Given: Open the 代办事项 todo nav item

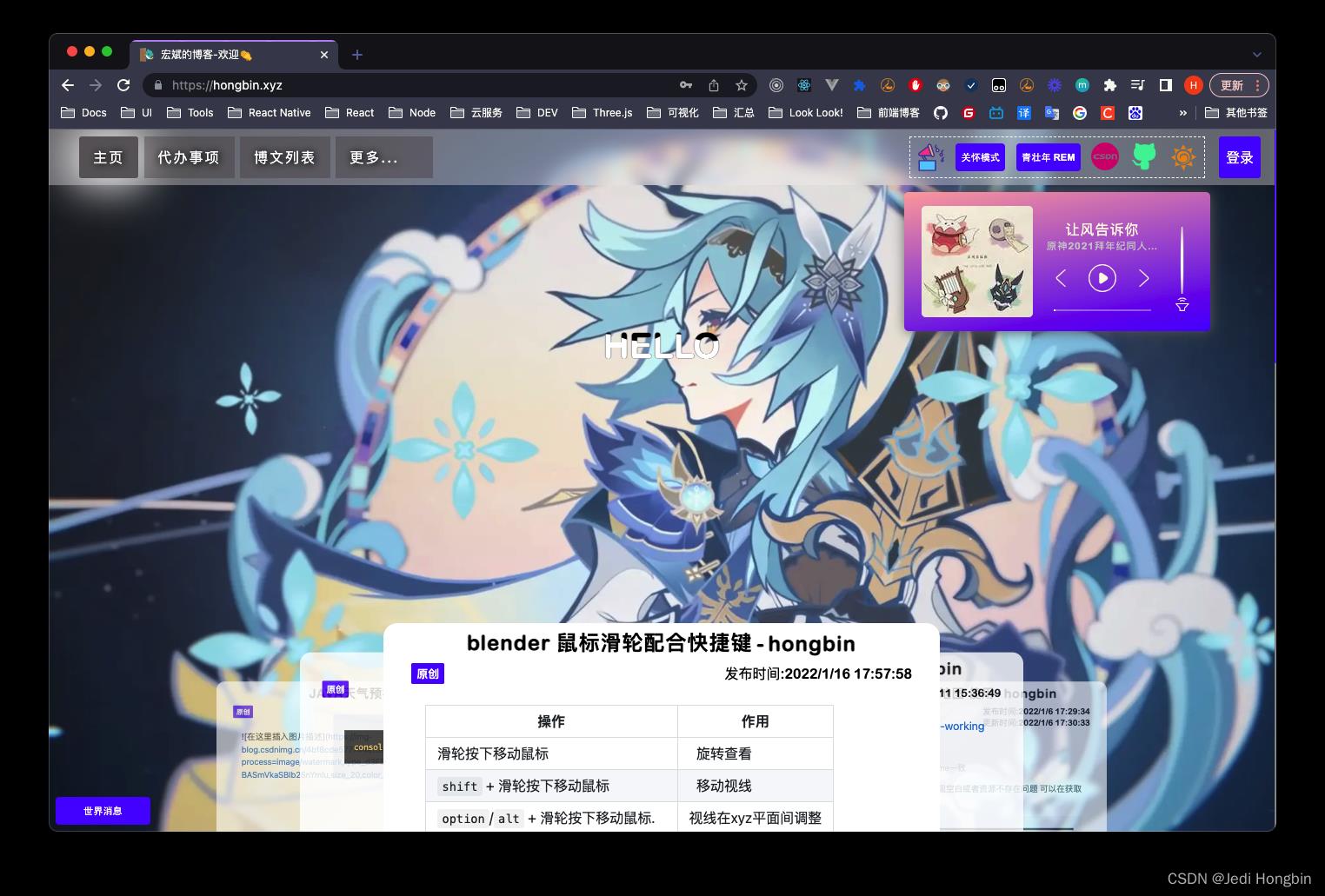Looking at the screenshot, I should (190, 157).
